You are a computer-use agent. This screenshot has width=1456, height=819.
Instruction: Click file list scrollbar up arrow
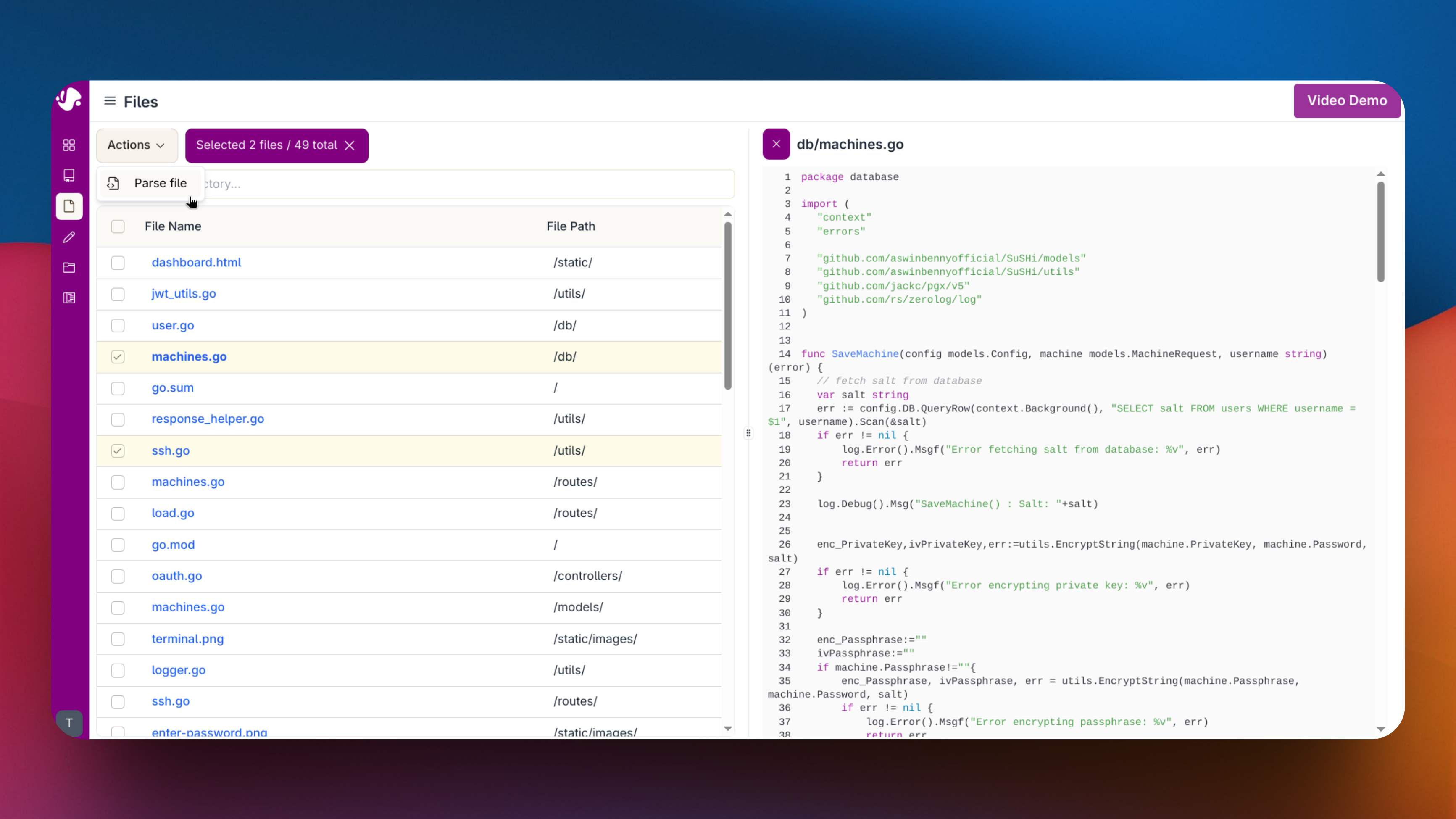click(x=727, y=214)
